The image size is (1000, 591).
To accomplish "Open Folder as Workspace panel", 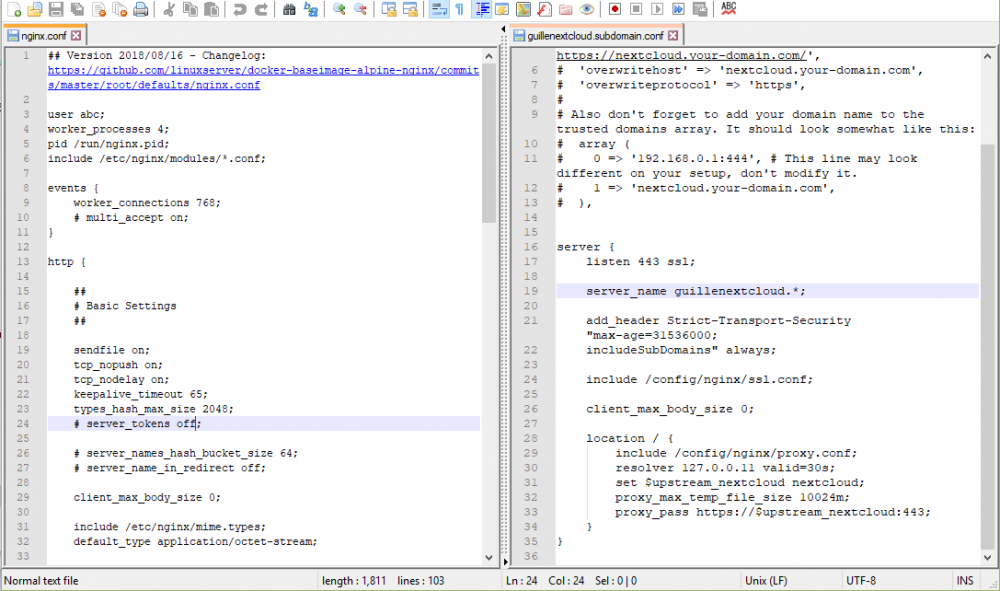I will (566, 9).
